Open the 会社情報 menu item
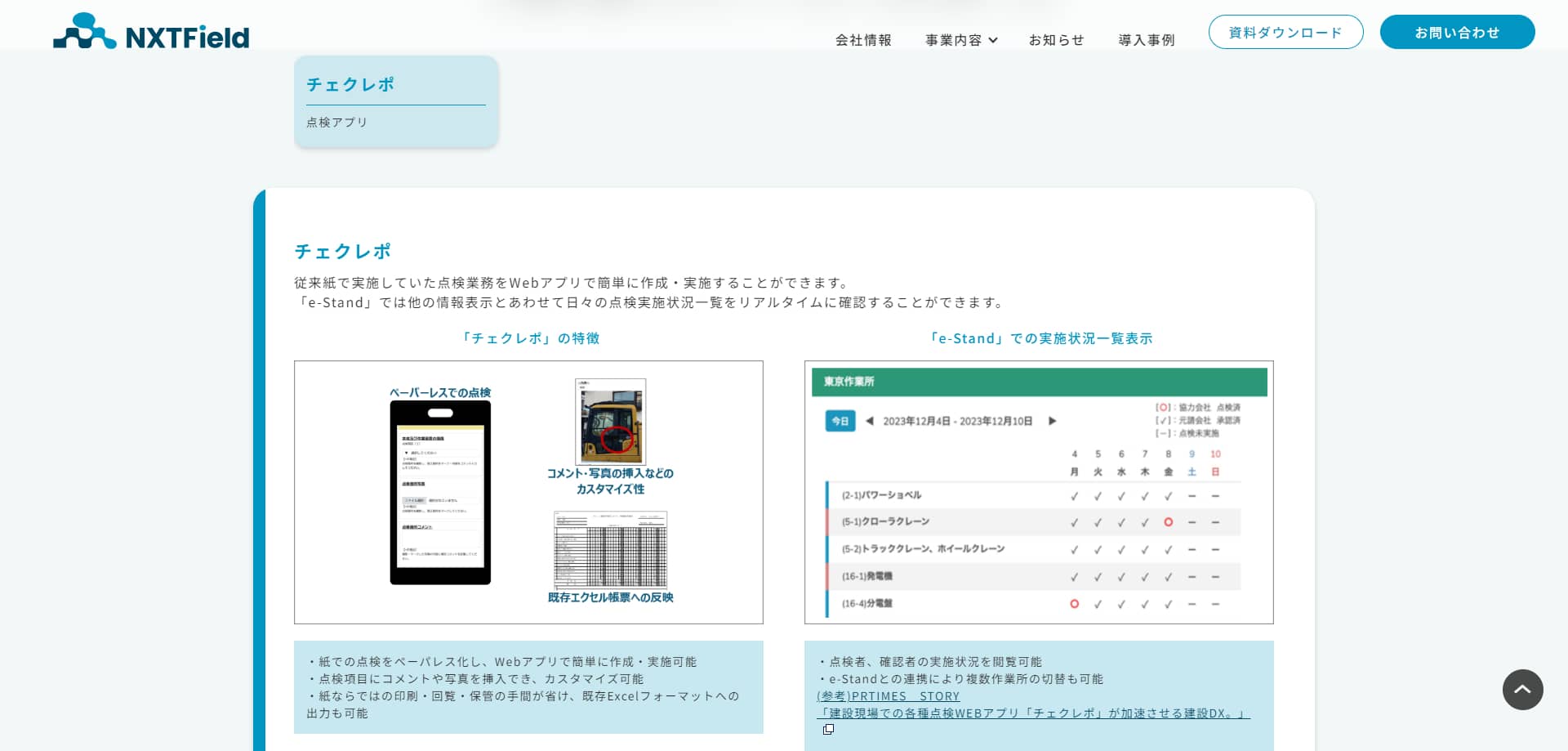This screenshot has height=751, width=1568. click(863, 40)
